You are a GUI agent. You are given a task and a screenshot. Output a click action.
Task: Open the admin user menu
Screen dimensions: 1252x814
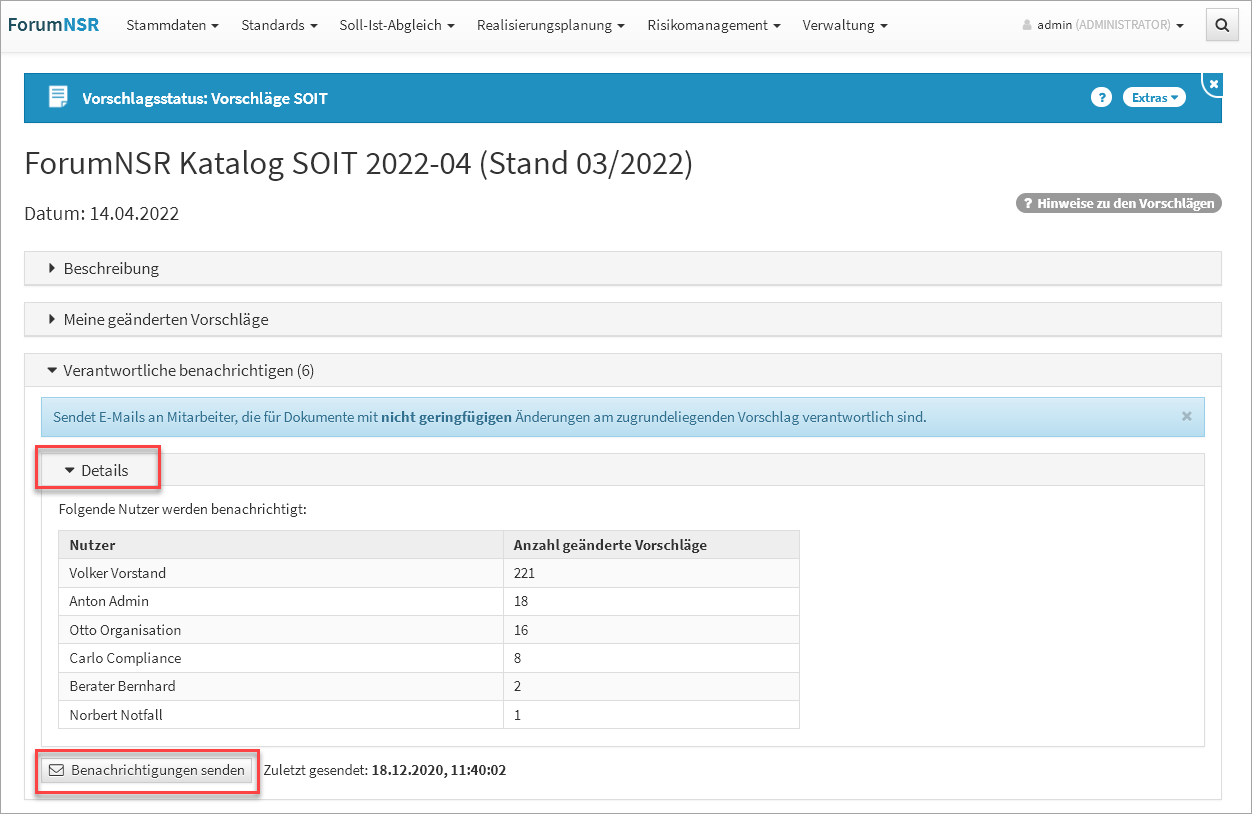[1103, 25]
